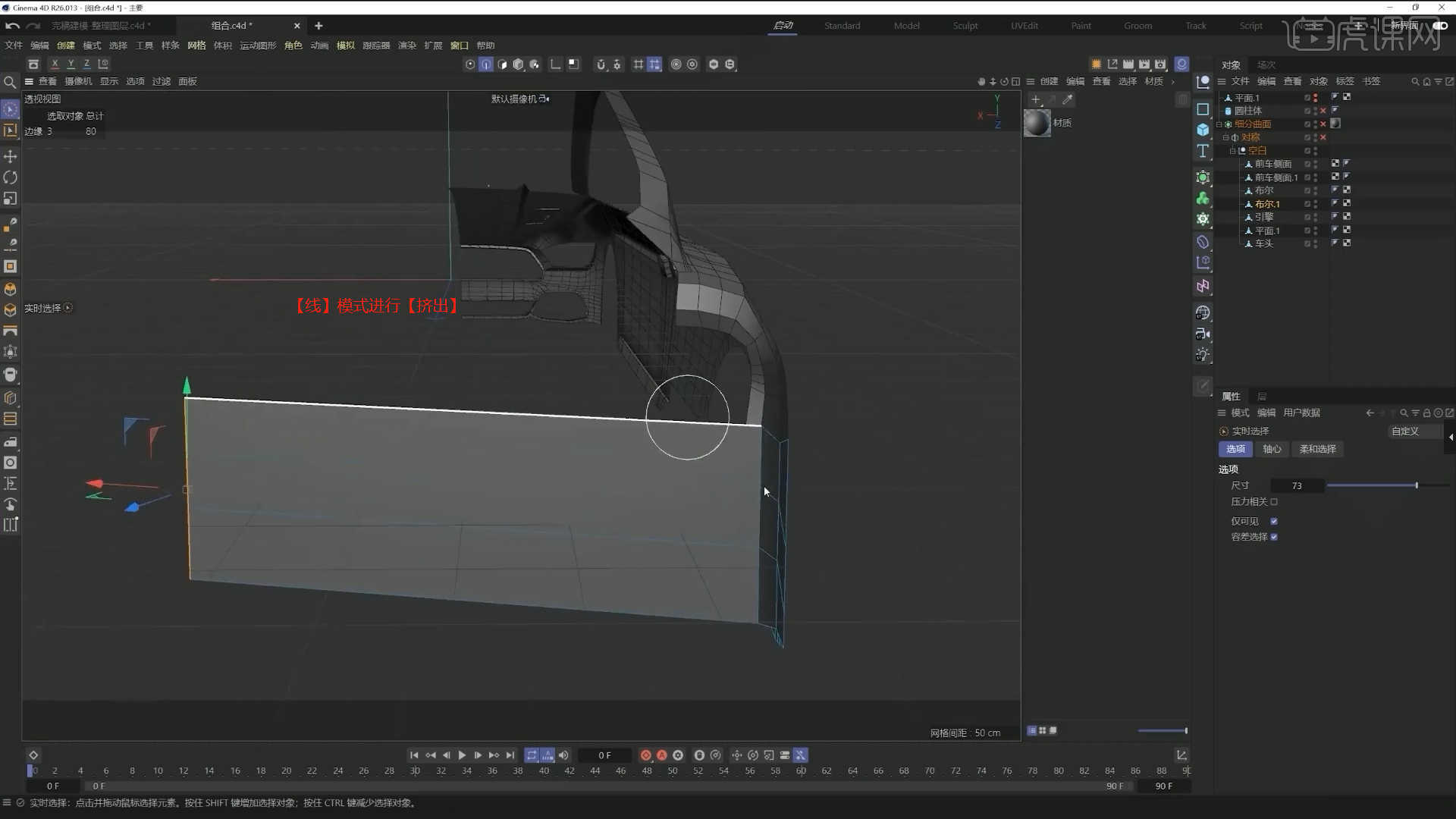Click the deformer bend icon in right toolbar
The image size is (1456, 819).
tap(1203, 242)
